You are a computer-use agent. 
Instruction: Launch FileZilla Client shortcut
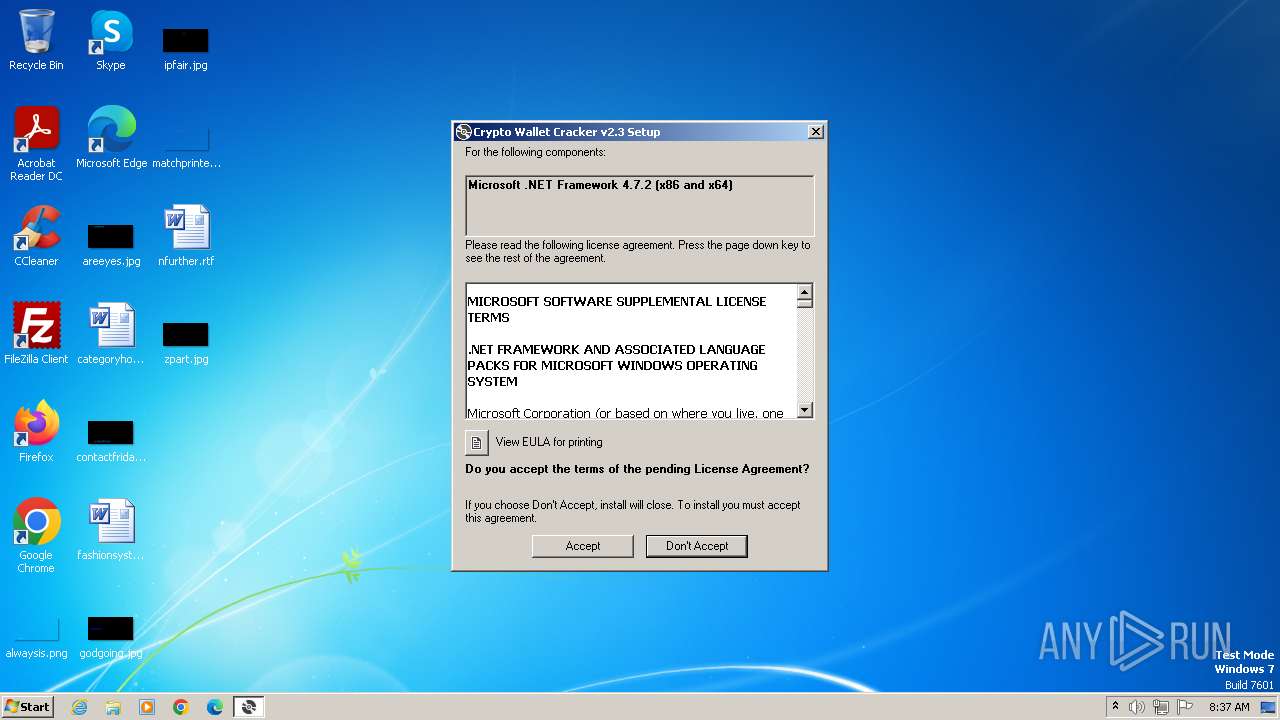[36, 333]
